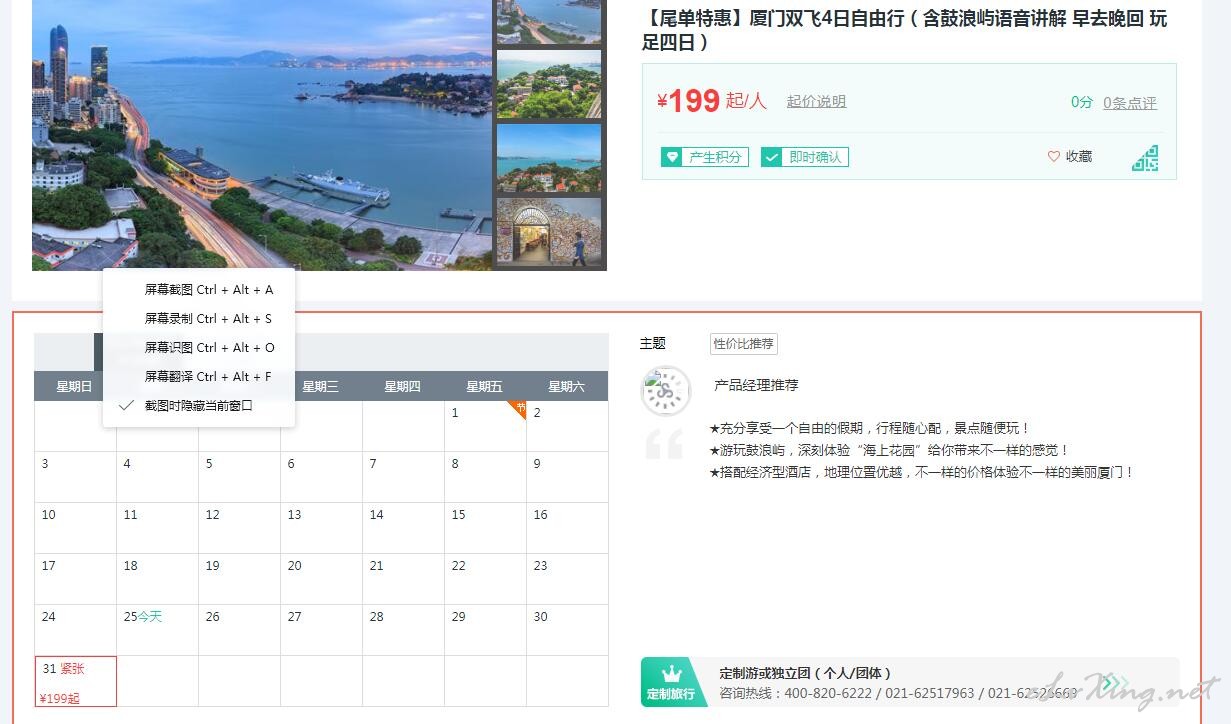Select the green island aerial thumbnail
The image size is (1231, 724).
coord(549,84)
